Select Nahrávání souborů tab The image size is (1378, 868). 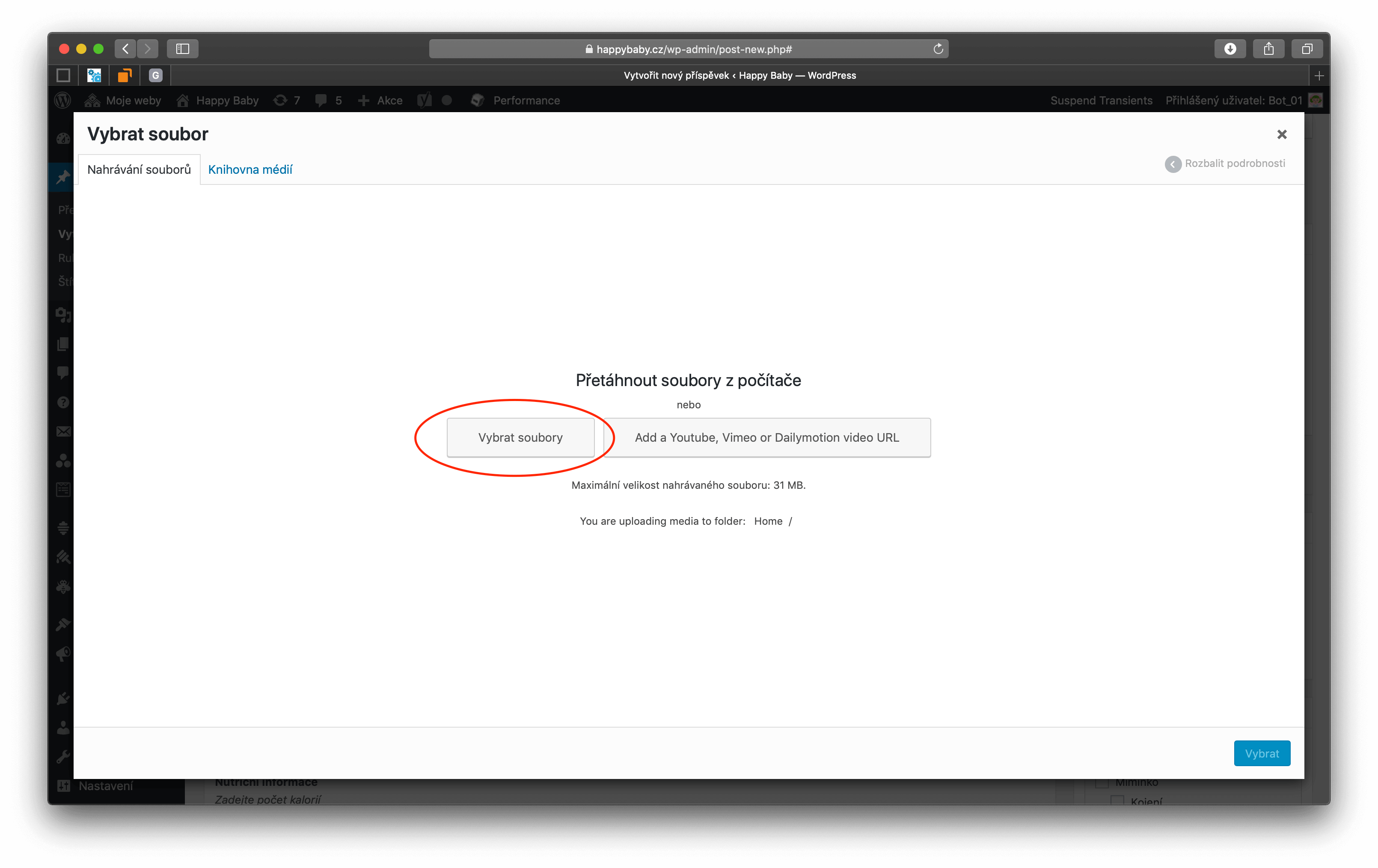click(139, 170)
